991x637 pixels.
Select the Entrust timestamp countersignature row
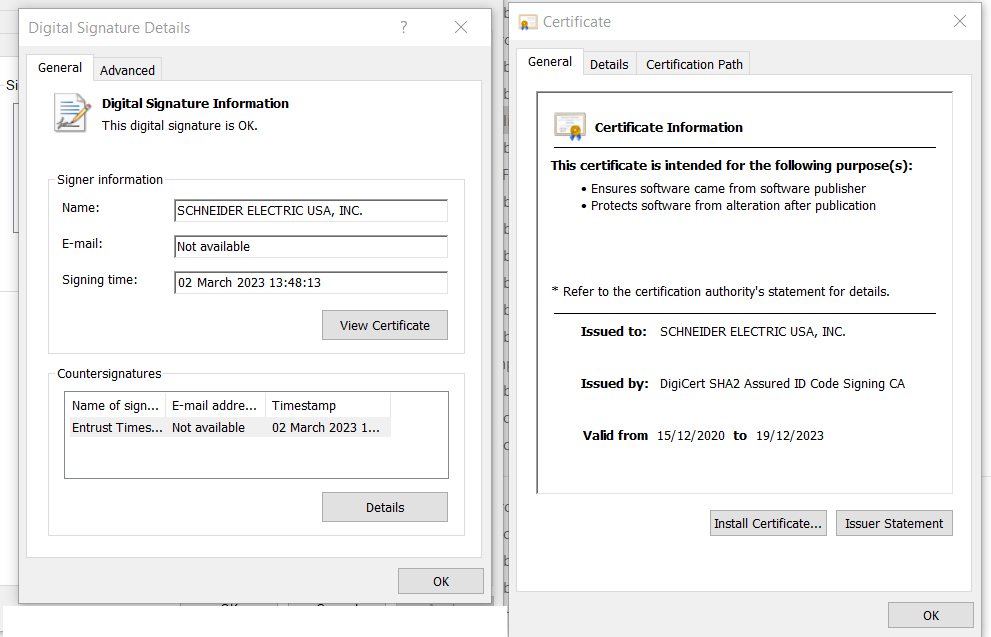click(227, 427)
